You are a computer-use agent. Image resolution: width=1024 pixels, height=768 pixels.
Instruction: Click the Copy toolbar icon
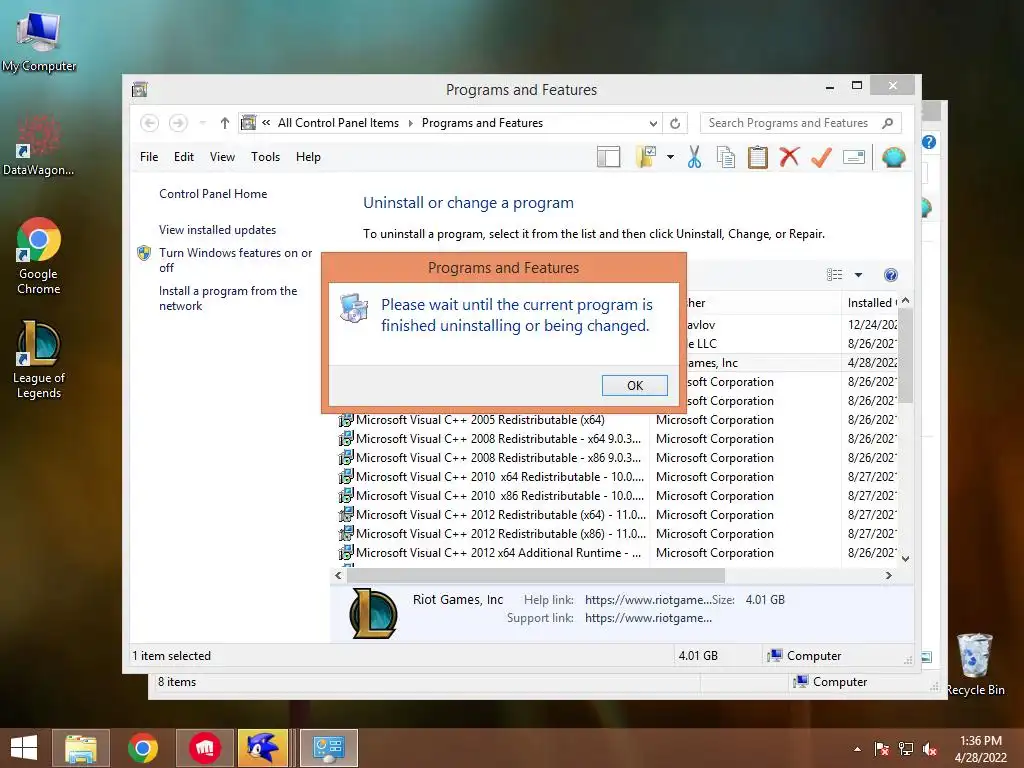[x=726, y=157]
